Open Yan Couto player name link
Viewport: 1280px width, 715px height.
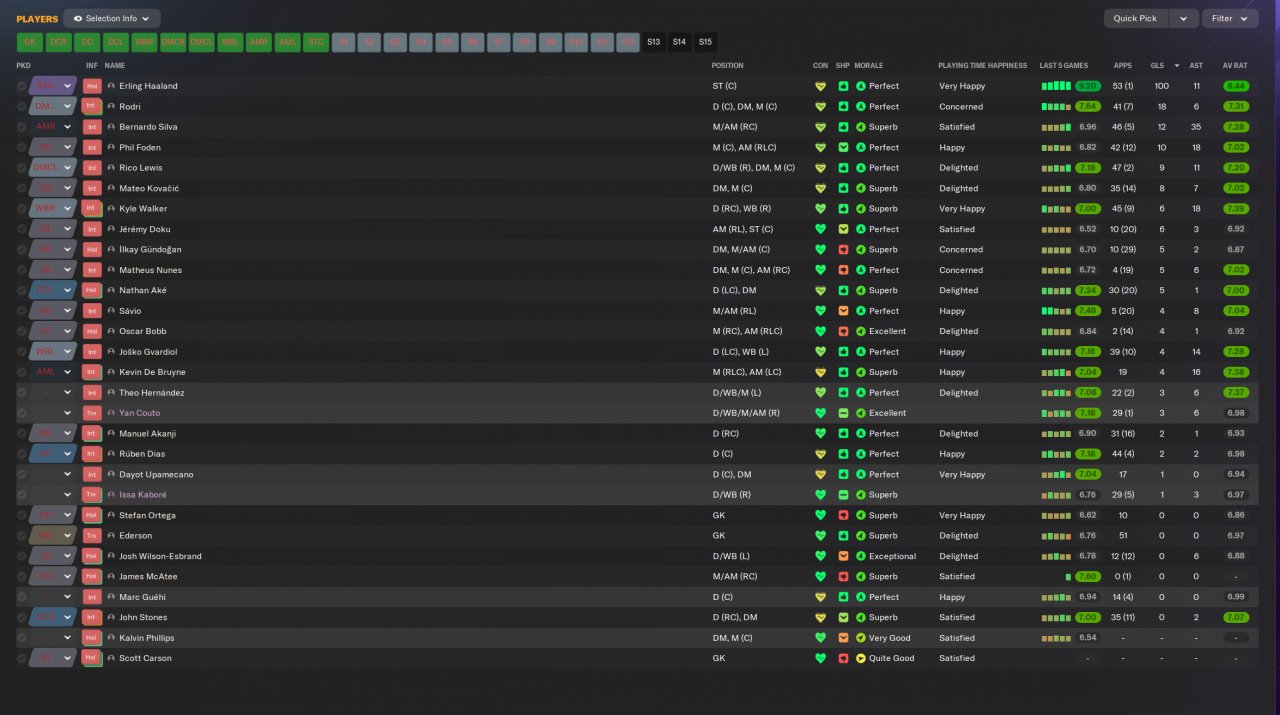coord(139,413)
